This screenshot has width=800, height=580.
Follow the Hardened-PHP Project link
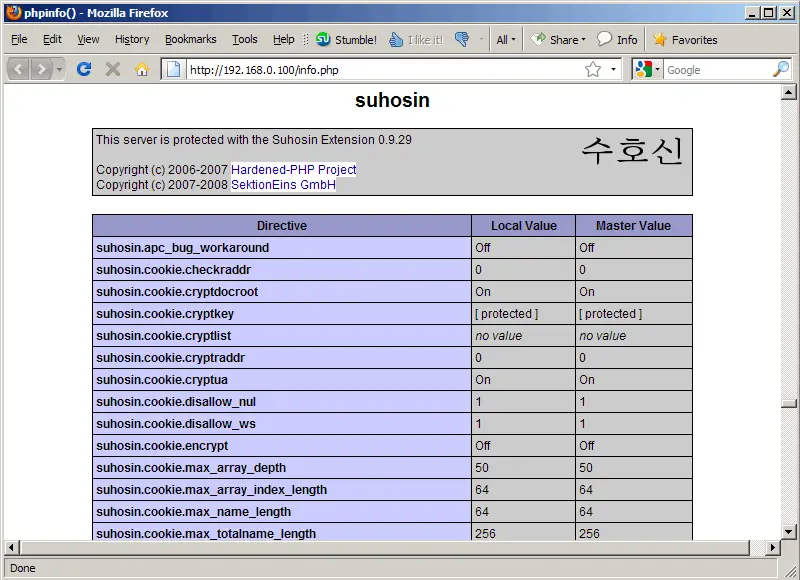[x=293, y=170]
